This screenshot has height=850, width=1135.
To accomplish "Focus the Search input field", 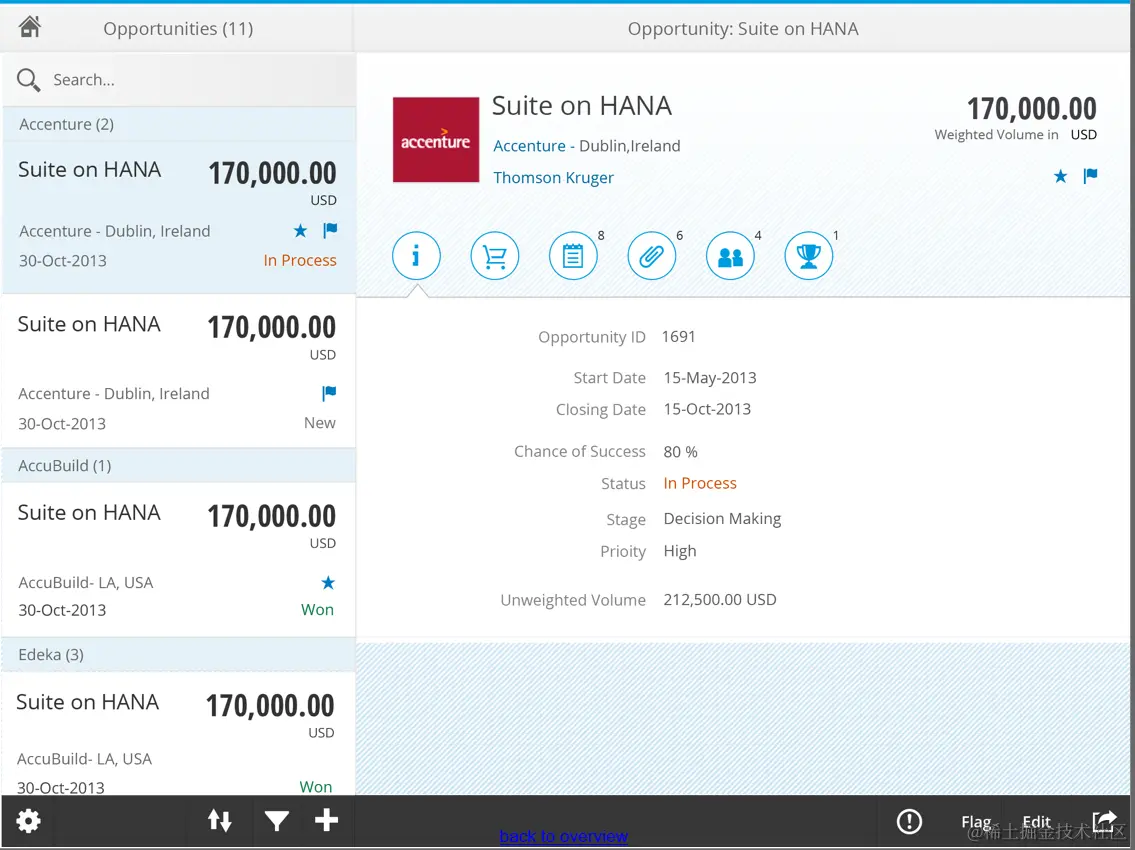I will [179, 80].
